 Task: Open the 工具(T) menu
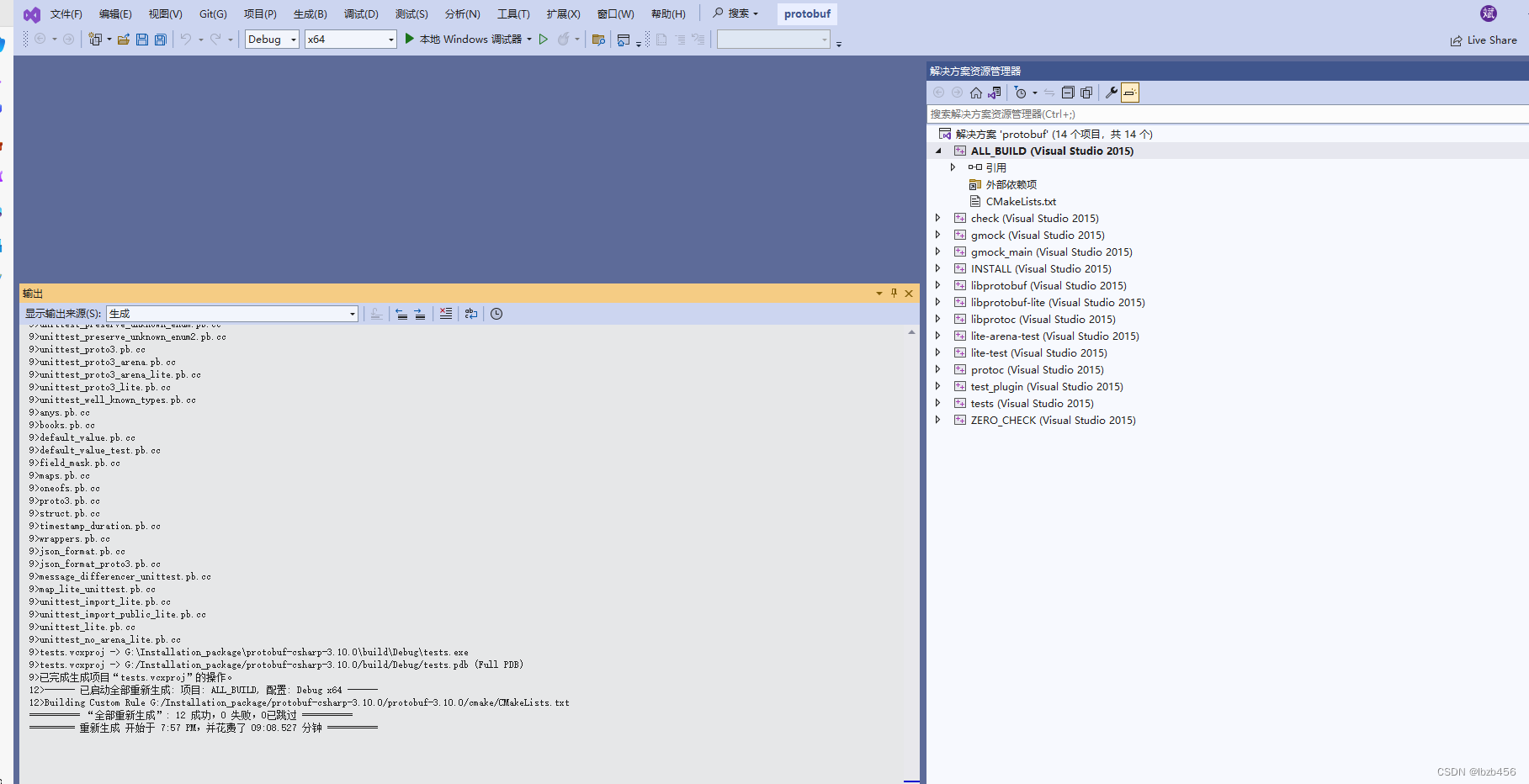(x=513, y=13)
